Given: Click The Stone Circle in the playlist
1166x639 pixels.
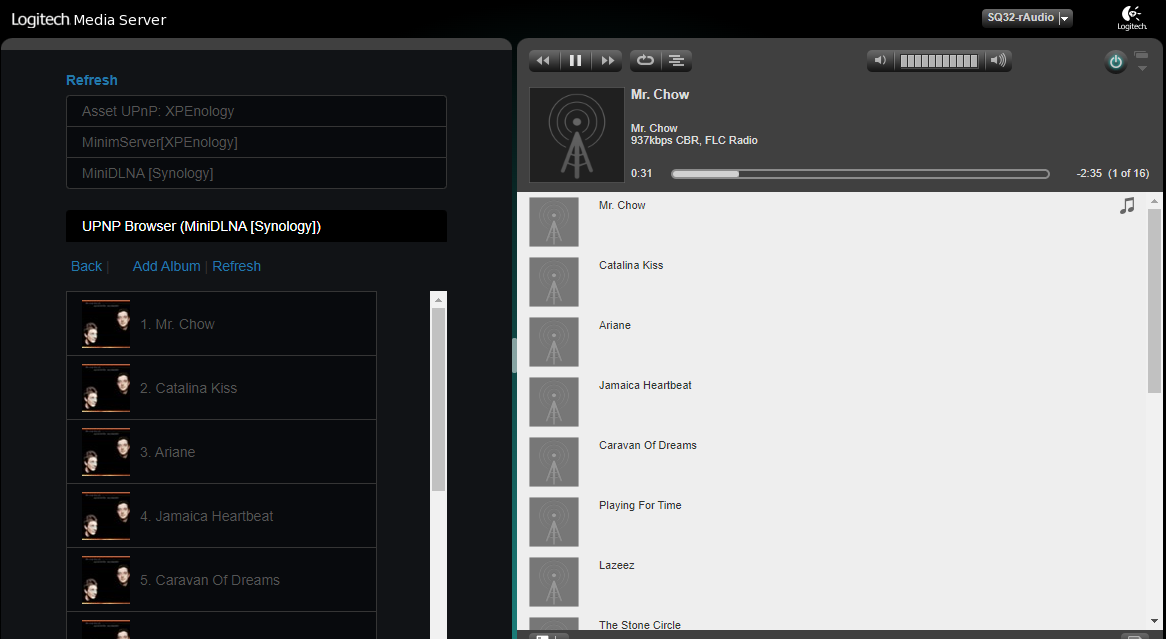Looking at the screenshot, I should (640, 626).
